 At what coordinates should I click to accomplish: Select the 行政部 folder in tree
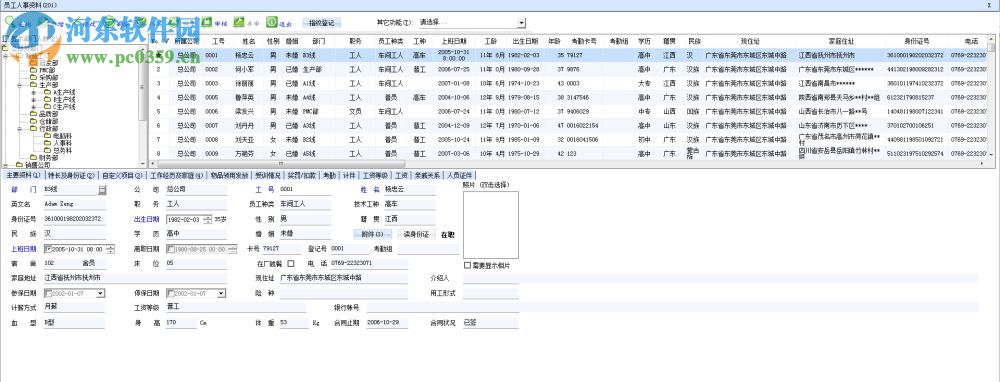43,128
